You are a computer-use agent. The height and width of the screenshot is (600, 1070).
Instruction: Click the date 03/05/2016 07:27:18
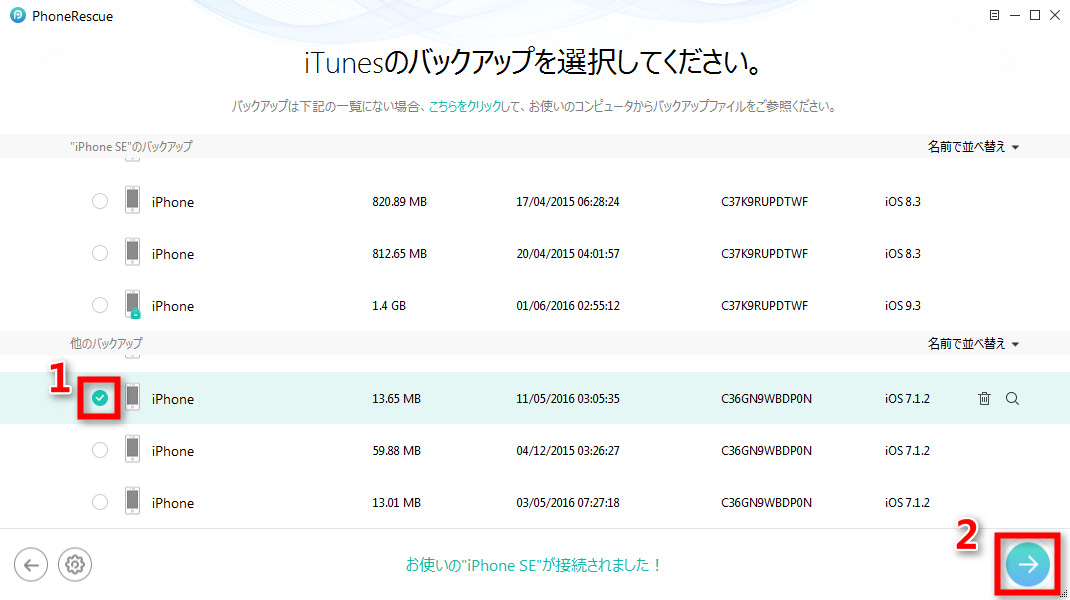[x=568, y=502]
